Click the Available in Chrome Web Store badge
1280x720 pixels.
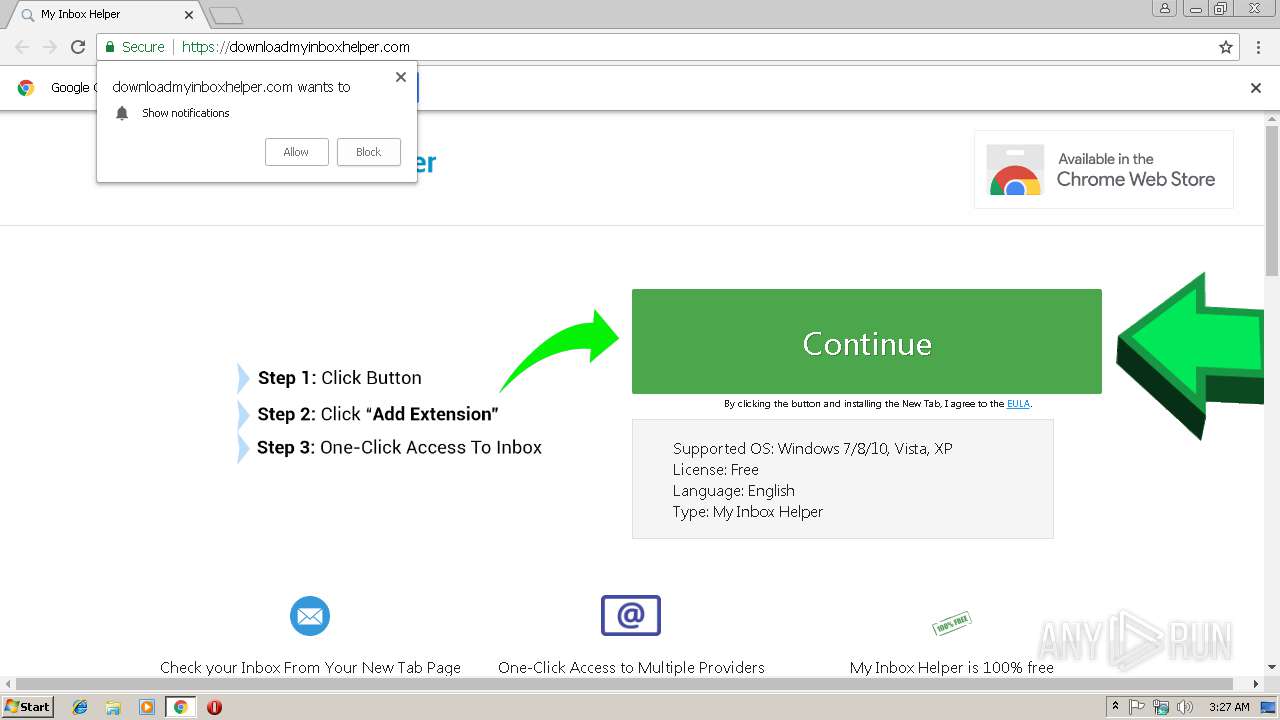(1104, 169)
